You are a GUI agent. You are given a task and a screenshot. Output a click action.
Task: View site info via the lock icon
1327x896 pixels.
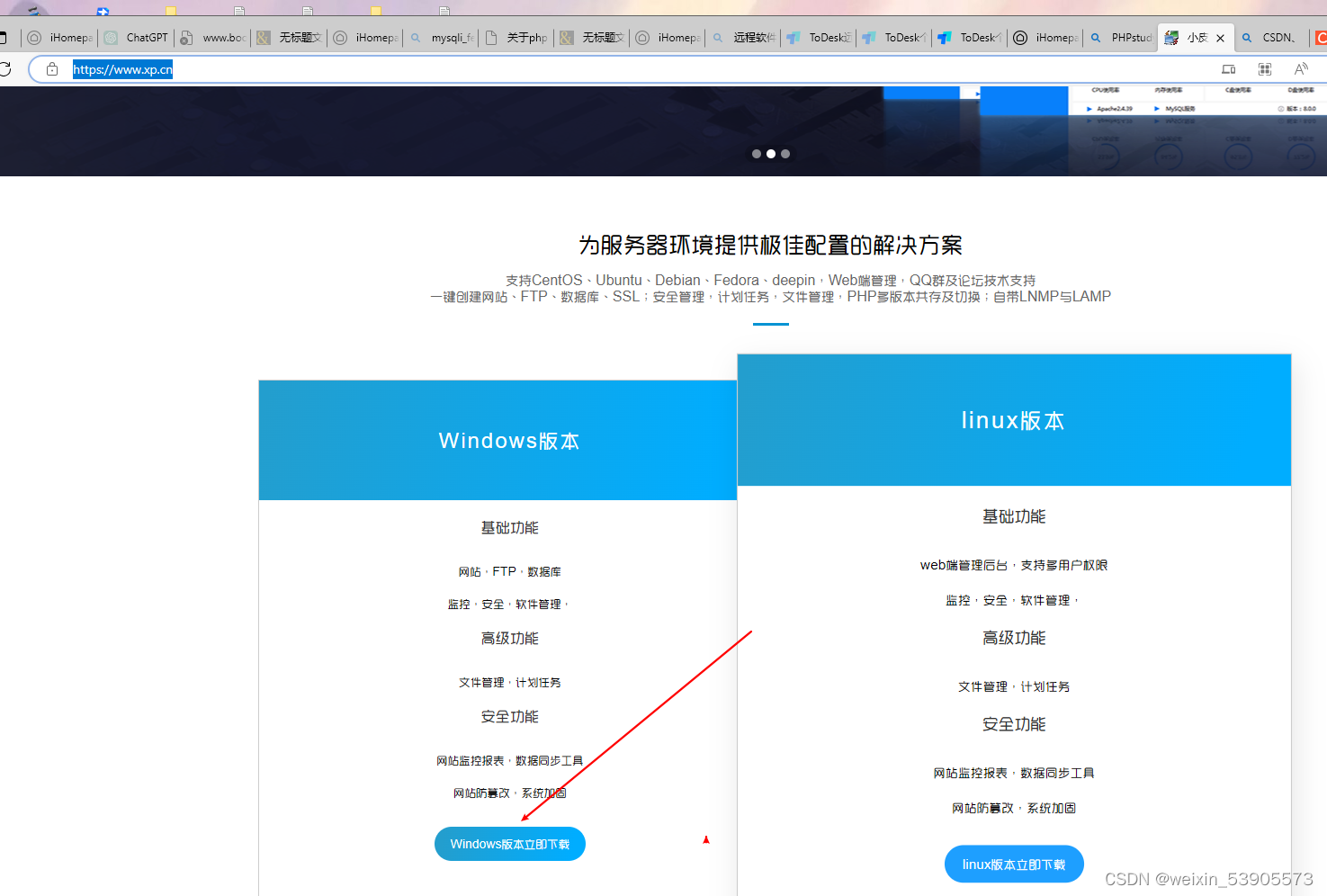click(52, 69)
